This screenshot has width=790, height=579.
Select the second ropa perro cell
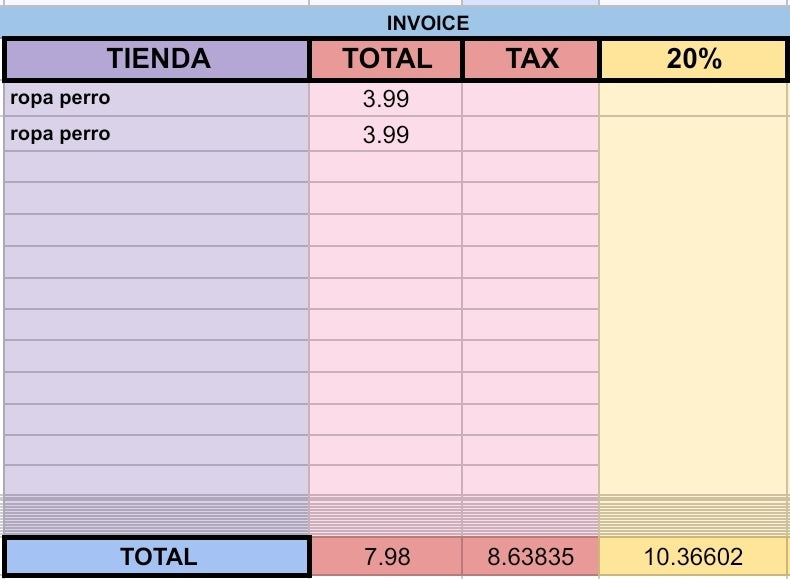158,134
